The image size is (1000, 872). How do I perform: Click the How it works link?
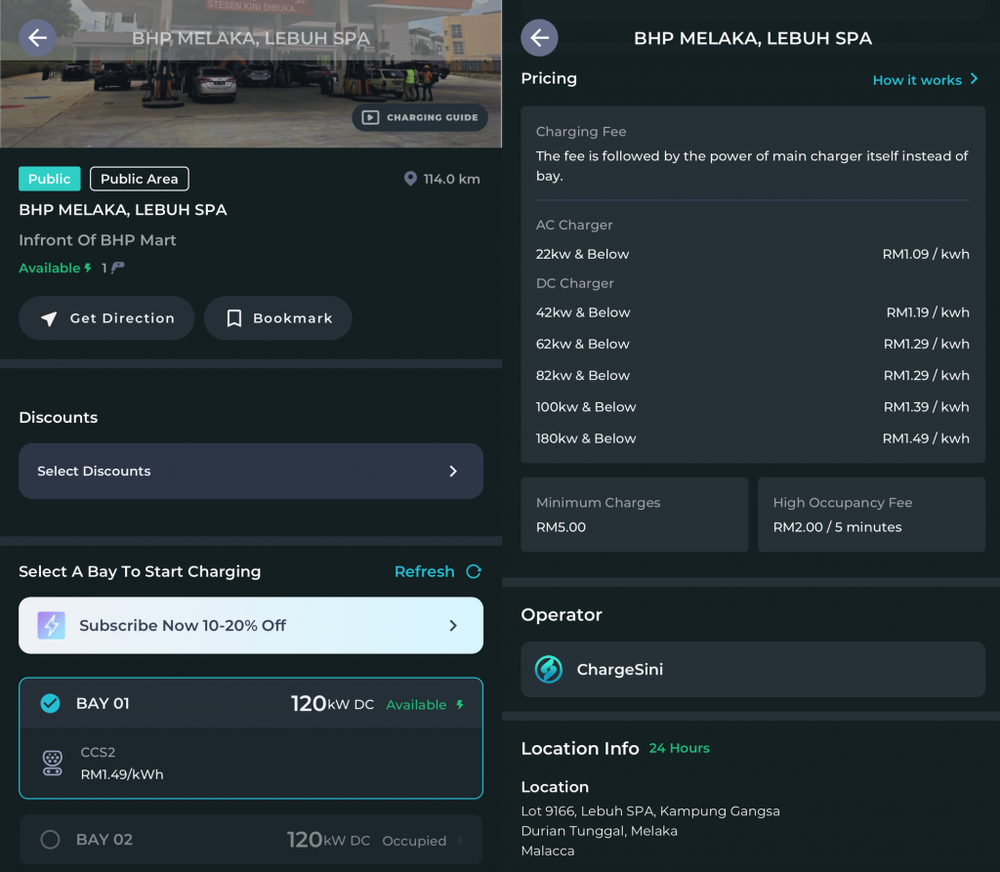917,80
